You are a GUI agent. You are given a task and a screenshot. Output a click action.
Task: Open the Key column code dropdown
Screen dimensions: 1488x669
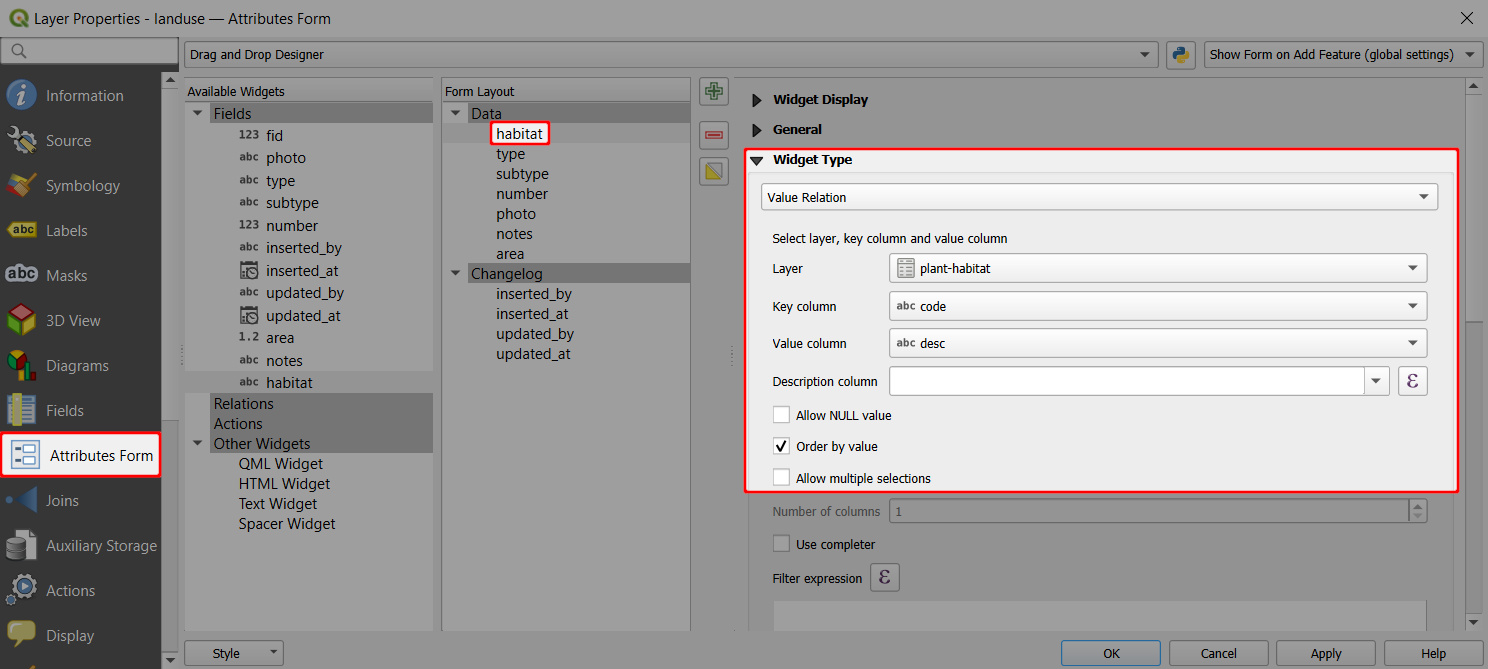pyautogui.click(x=1158, y=306)
